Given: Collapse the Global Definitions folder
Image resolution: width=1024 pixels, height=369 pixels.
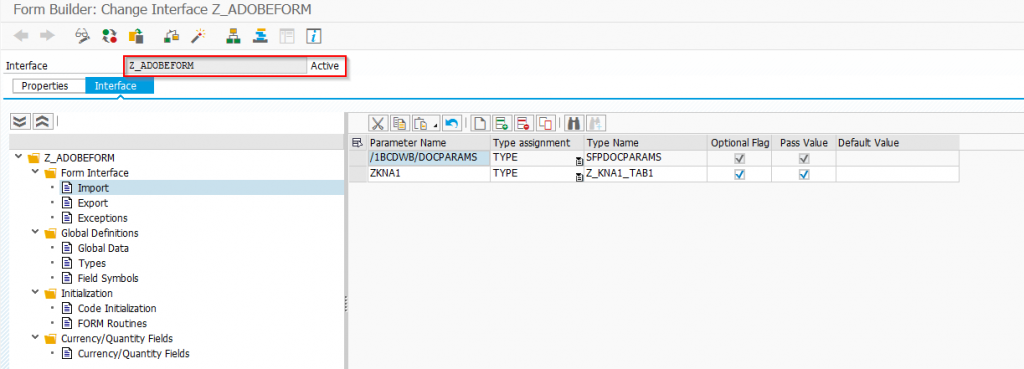Looking at the screenshot, I should click(x=34, y=233).
